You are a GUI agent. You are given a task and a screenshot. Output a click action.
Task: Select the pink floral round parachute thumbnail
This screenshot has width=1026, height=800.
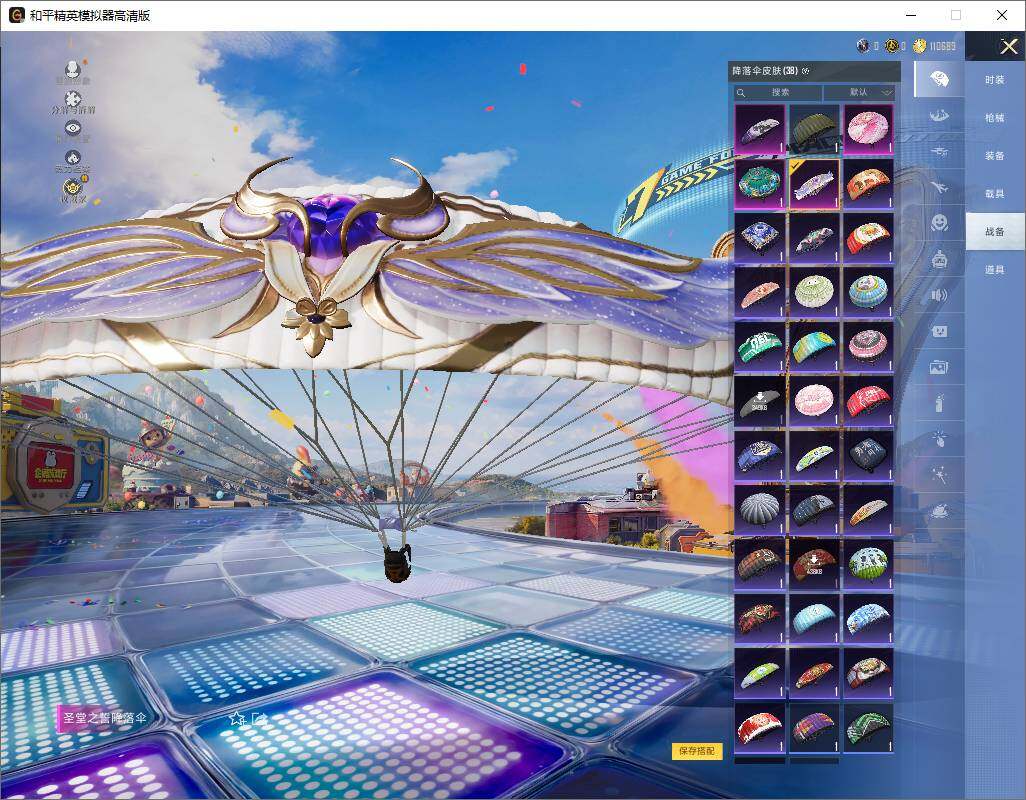(867, 128)
